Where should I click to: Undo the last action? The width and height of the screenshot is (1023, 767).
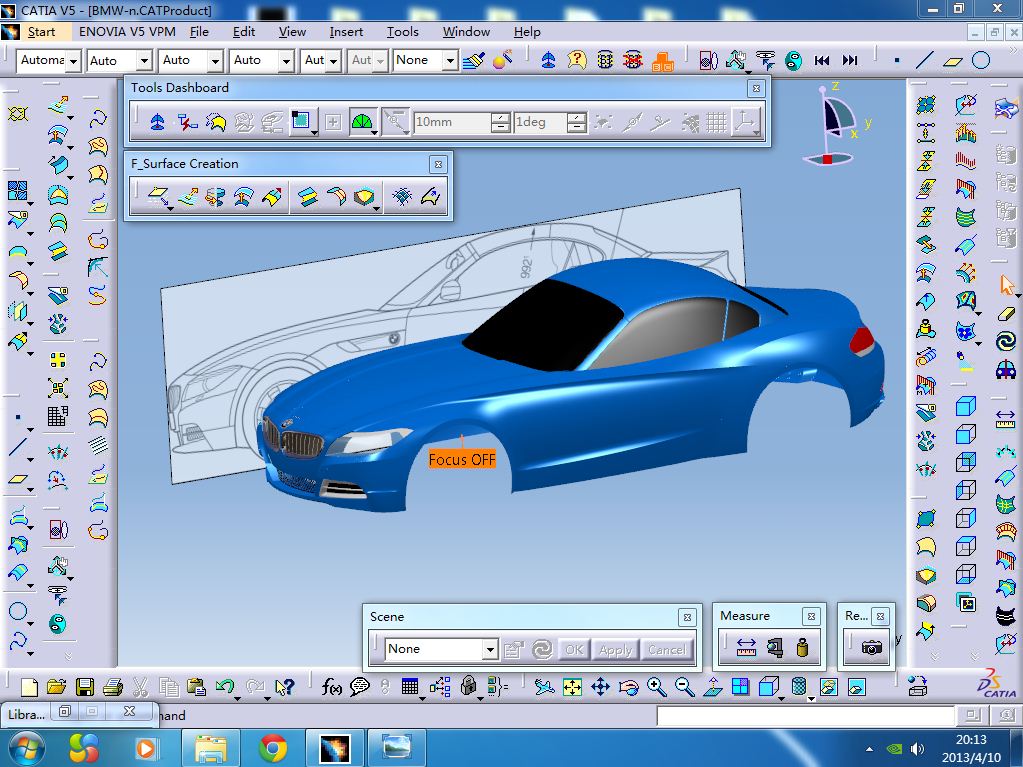(x=225, y=686)
